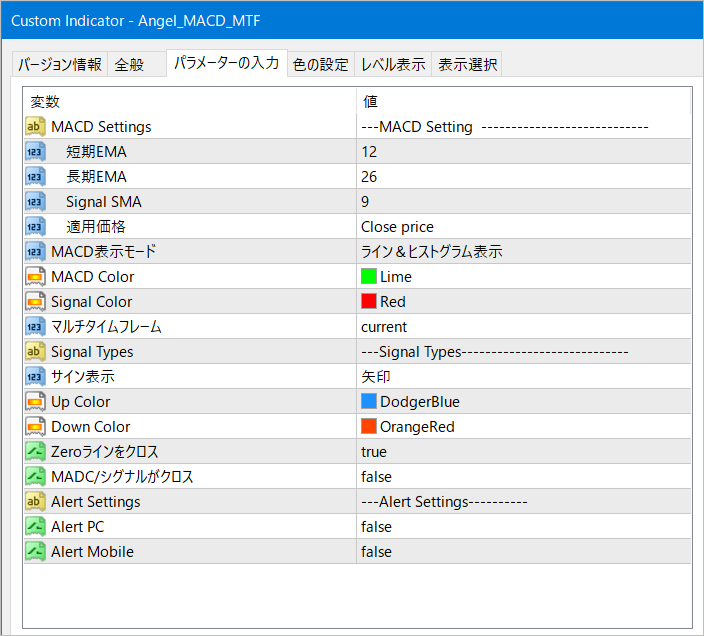Click the boolean icon next to Zeroラインをクロス
The width and height of the screenshot is (704, 636).
[35, 452]
